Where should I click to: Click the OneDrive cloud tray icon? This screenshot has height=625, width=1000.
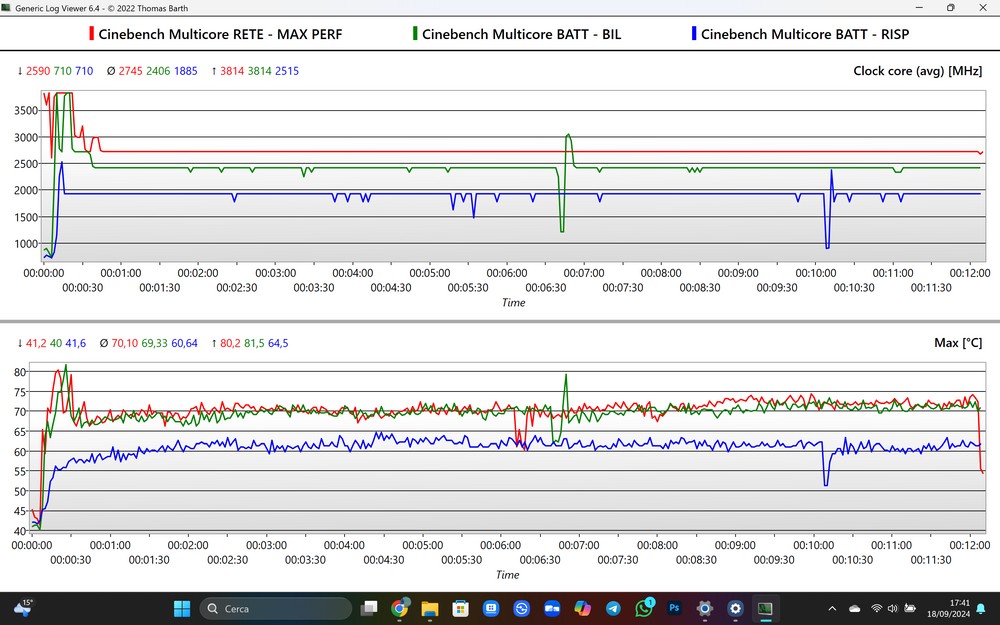coord(855,608)
